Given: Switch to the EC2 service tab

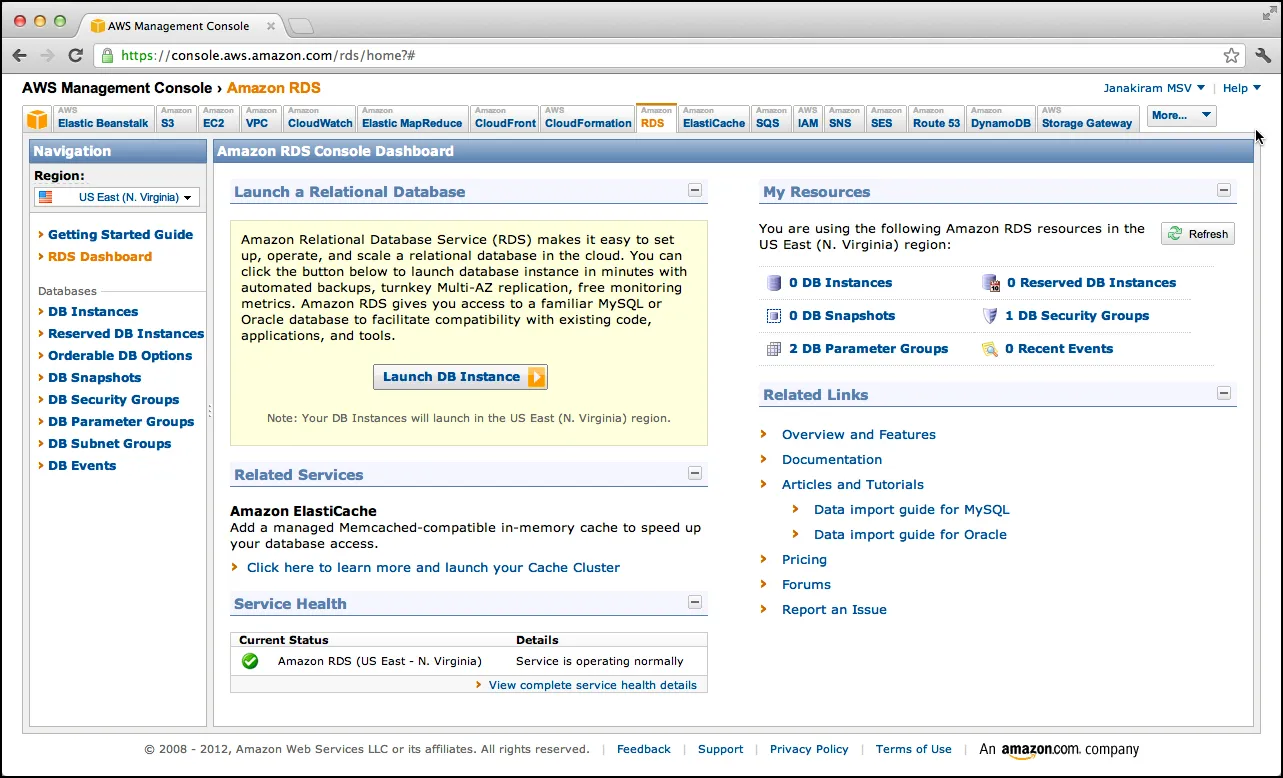Looking at the screenshot, I should [218, 119].
